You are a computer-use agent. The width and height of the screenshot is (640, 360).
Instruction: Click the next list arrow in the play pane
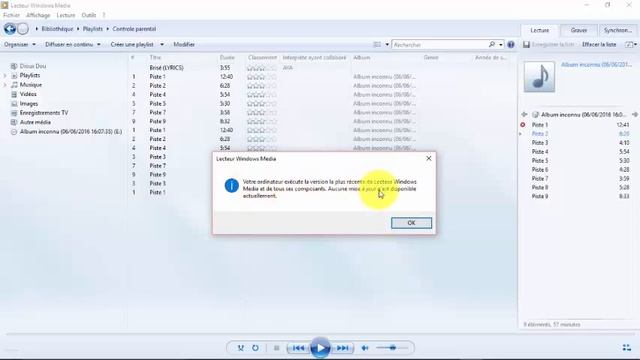635,115
